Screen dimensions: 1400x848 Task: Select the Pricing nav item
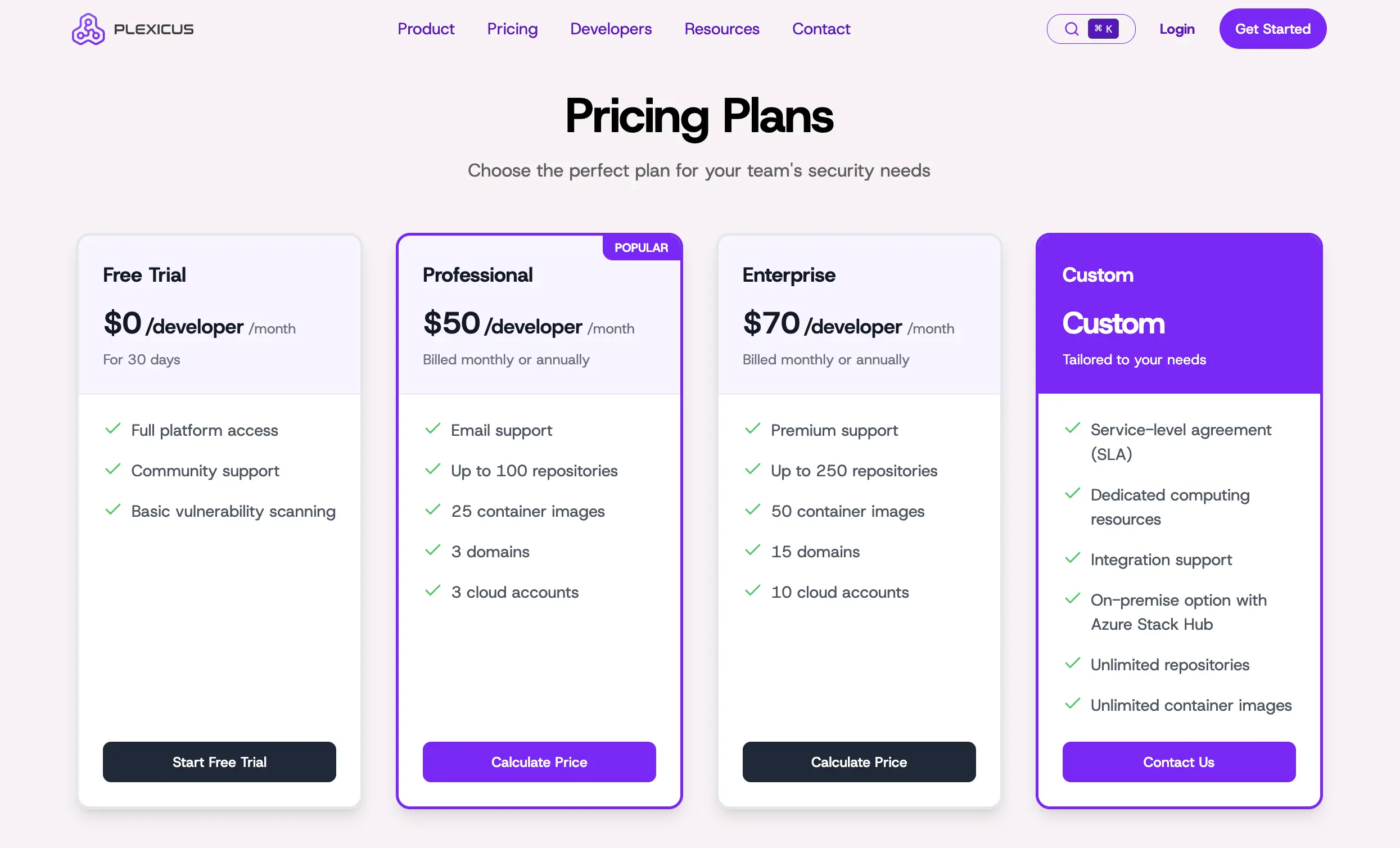[512, 29]
